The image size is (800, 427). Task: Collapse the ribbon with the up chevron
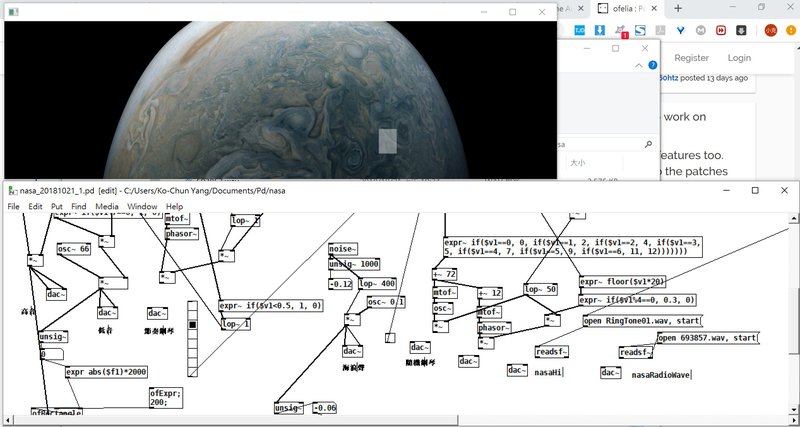(x=639, y=65)
